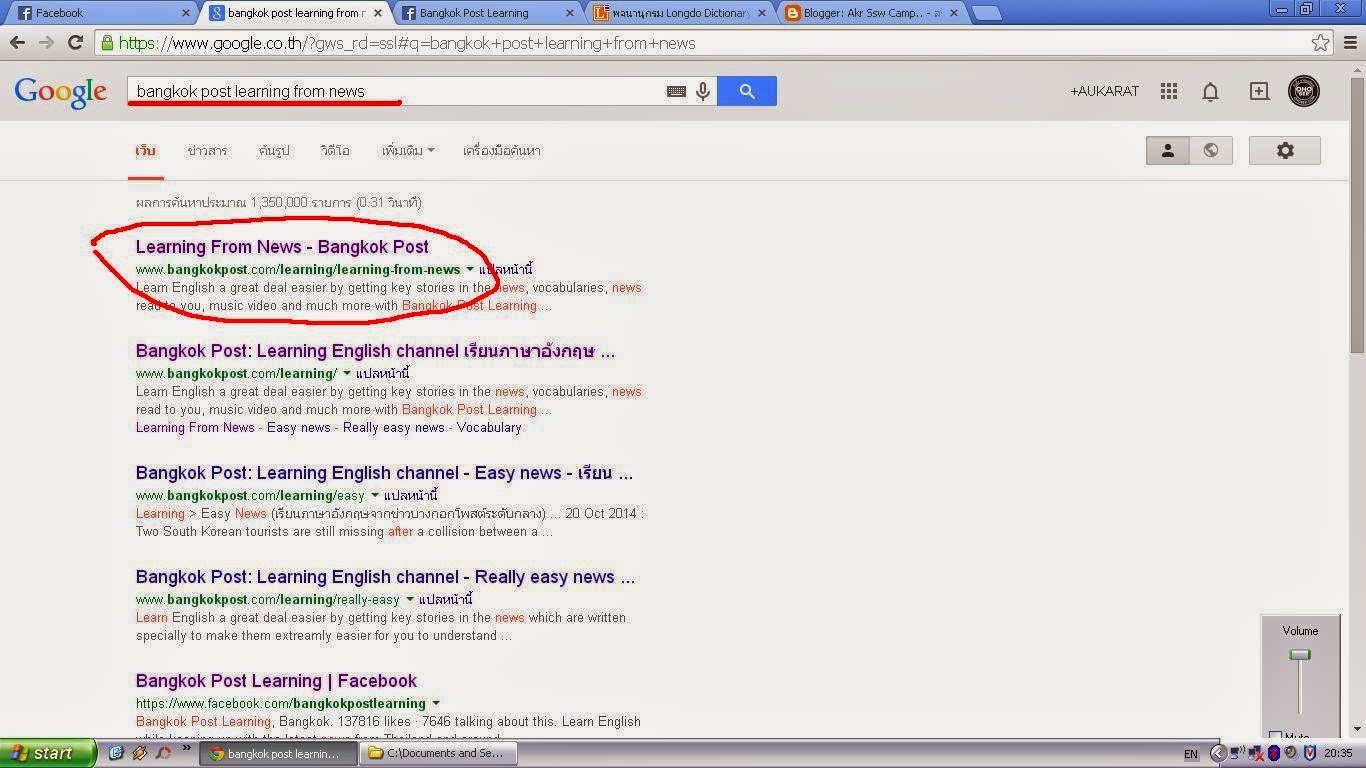Click the Volume slider handle
1366x768 pixels.
(1299, 655)
